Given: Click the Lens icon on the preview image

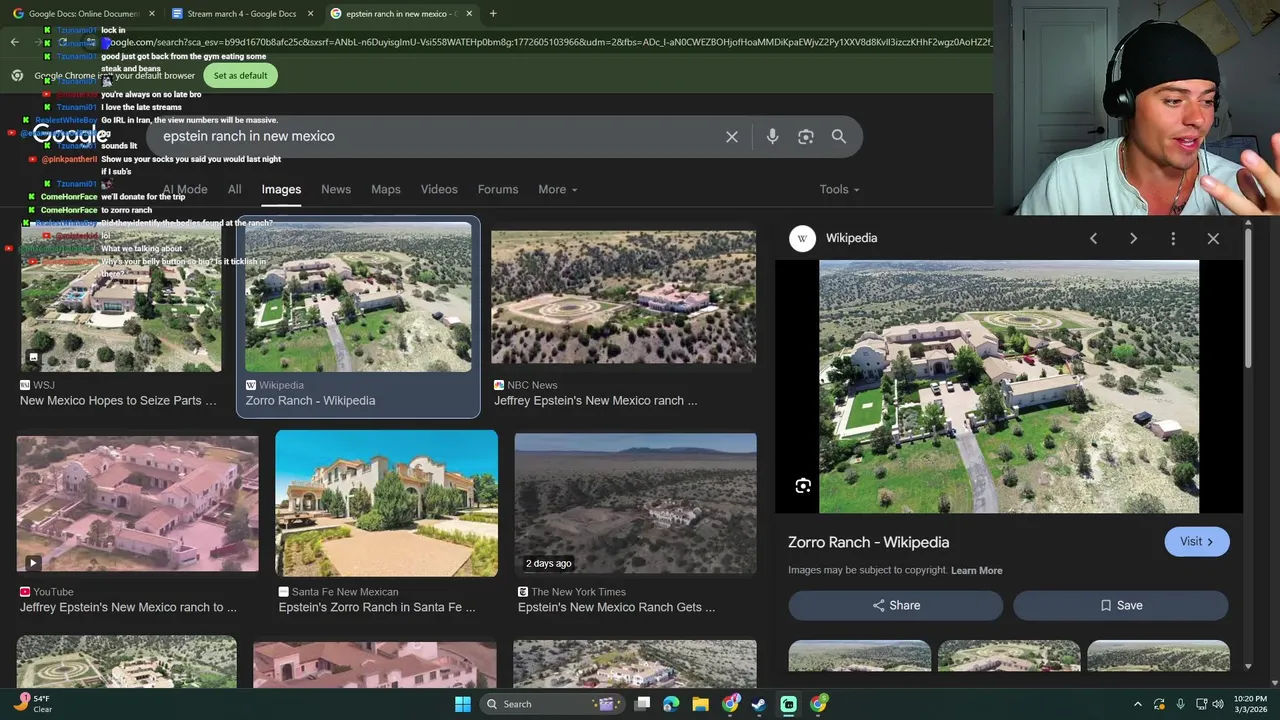Looking at the screenshot, I should (803, 486).
